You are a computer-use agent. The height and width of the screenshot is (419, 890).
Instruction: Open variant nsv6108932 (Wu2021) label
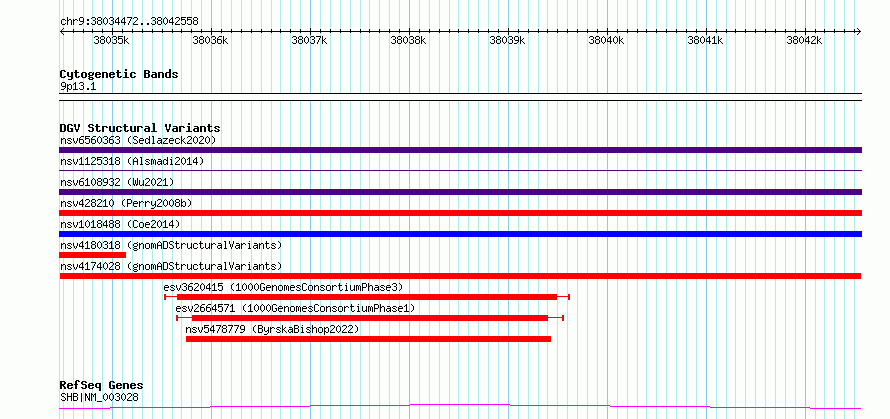117,182
